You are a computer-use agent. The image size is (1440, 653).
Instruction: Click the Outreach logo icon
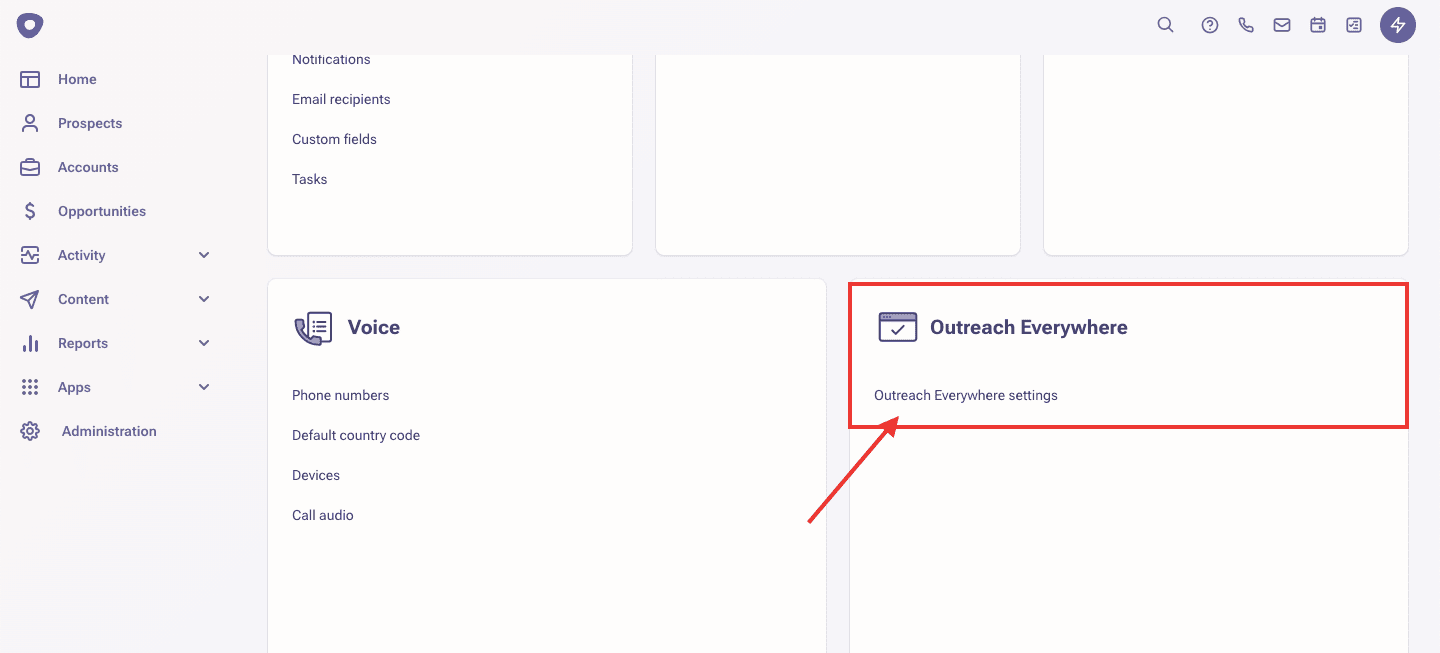tap(30, 26)
